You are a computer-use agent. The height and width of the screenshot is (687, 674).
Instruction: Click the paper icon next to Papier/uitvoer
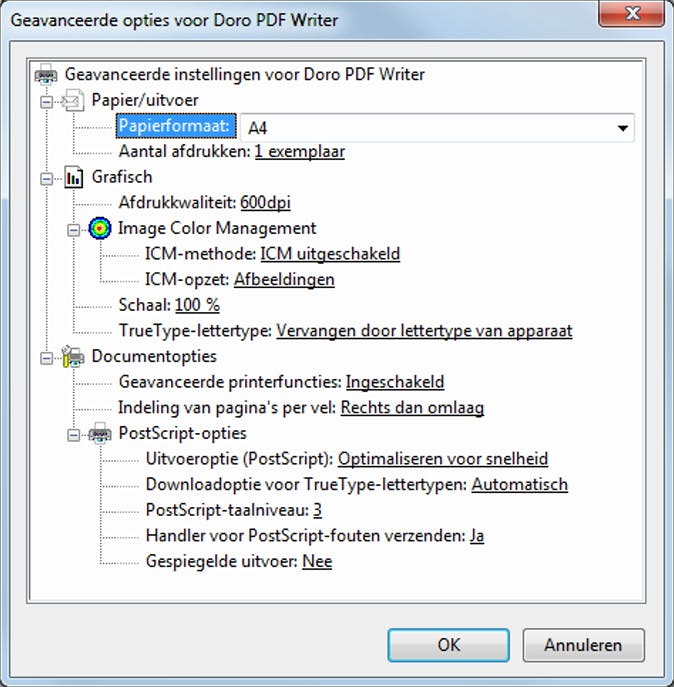73,100
